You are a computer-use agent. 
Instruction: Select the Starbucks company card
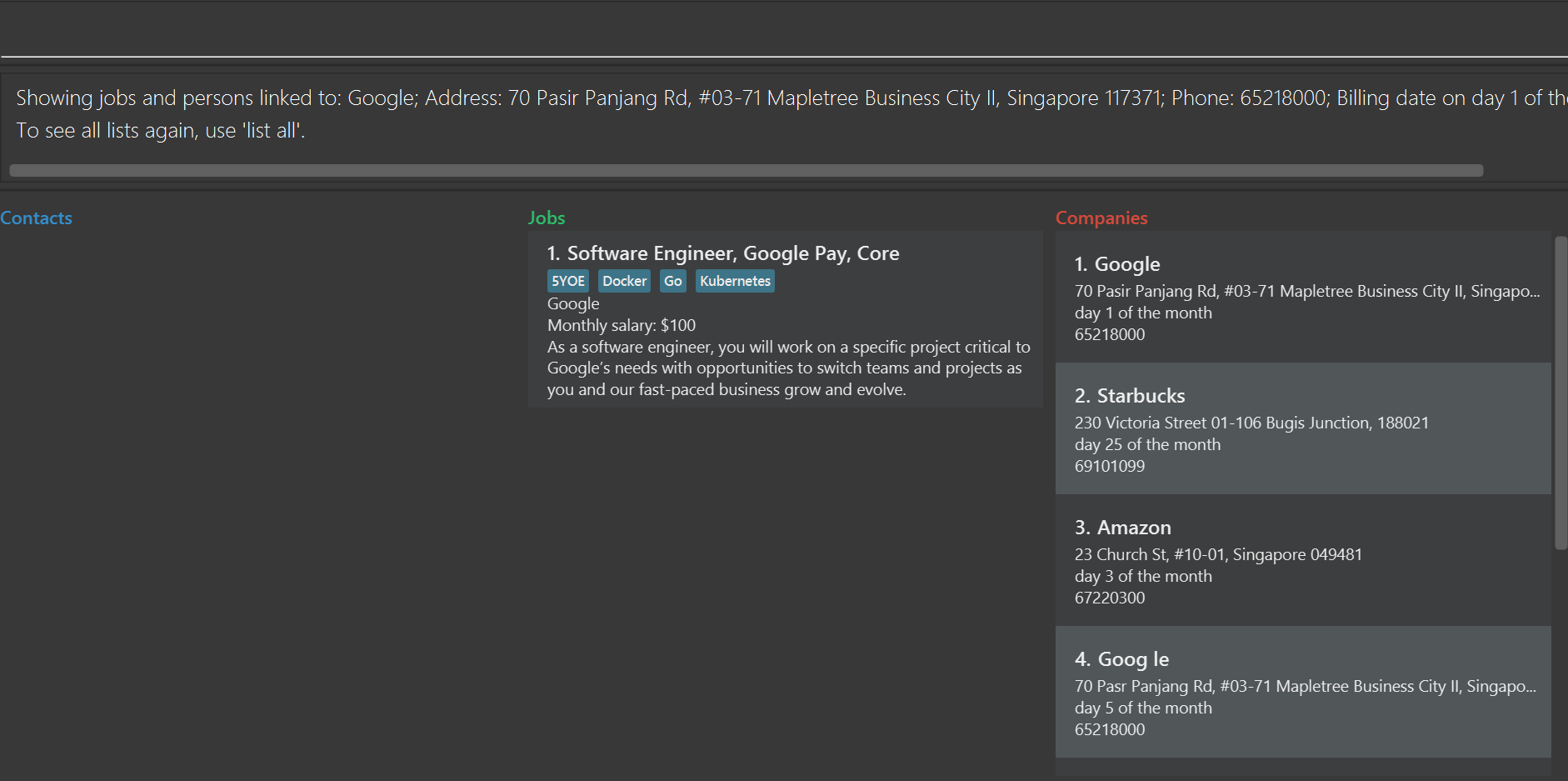(x=1303, y=428)
